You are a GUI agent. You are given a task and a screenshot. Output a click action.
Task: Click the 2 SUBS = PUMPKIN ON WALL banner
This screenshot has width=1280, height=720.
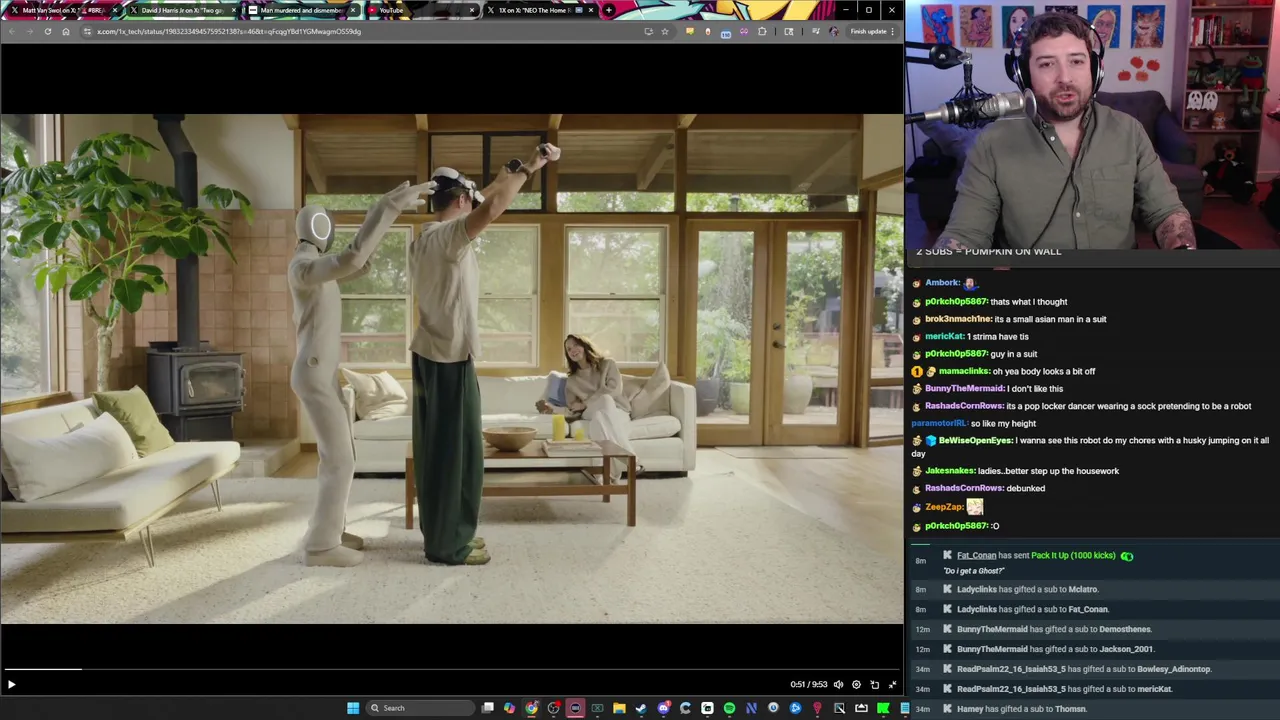tap(988, 251)
